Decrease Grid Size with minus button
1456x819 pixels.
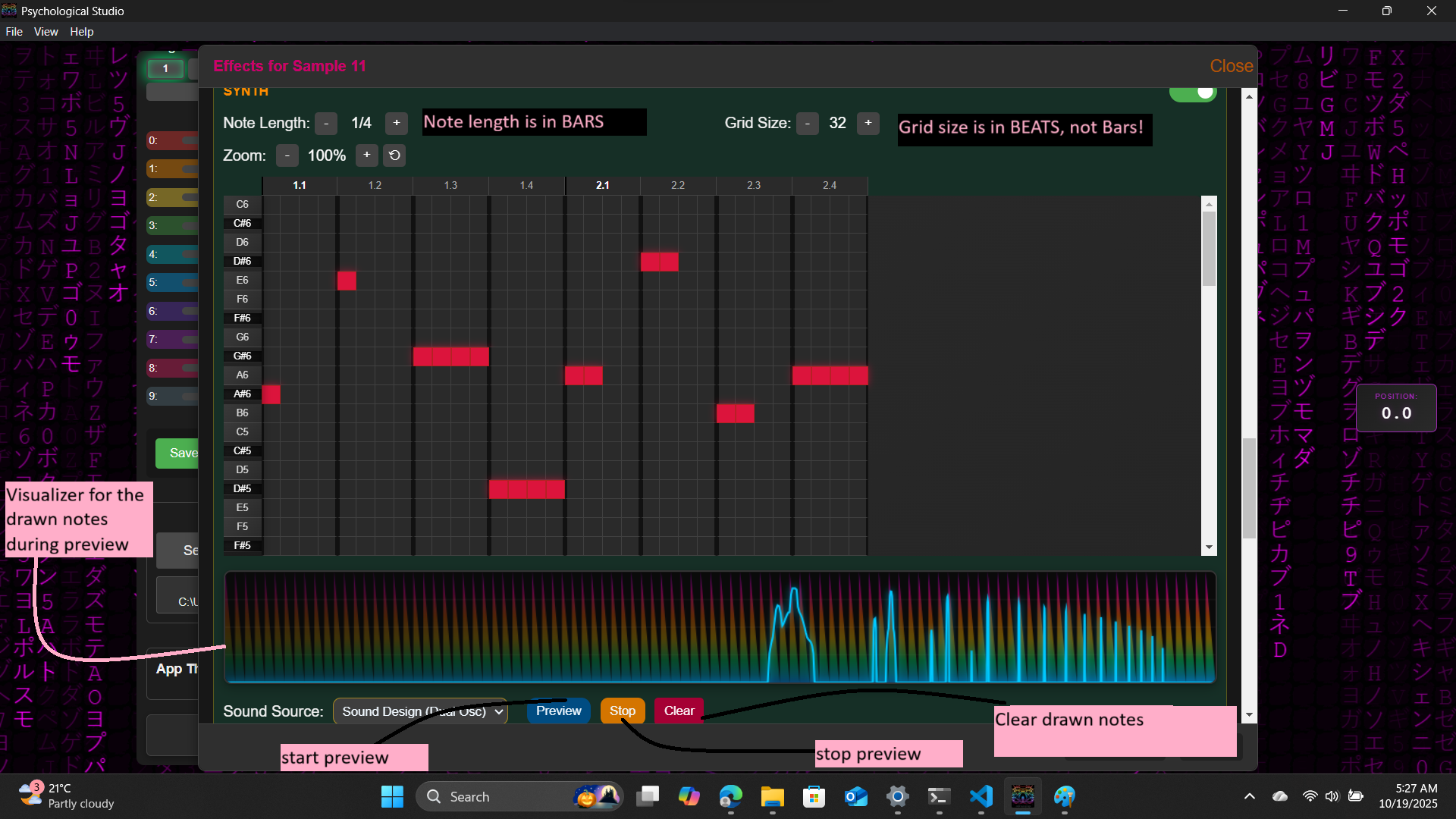coord(808,123)
